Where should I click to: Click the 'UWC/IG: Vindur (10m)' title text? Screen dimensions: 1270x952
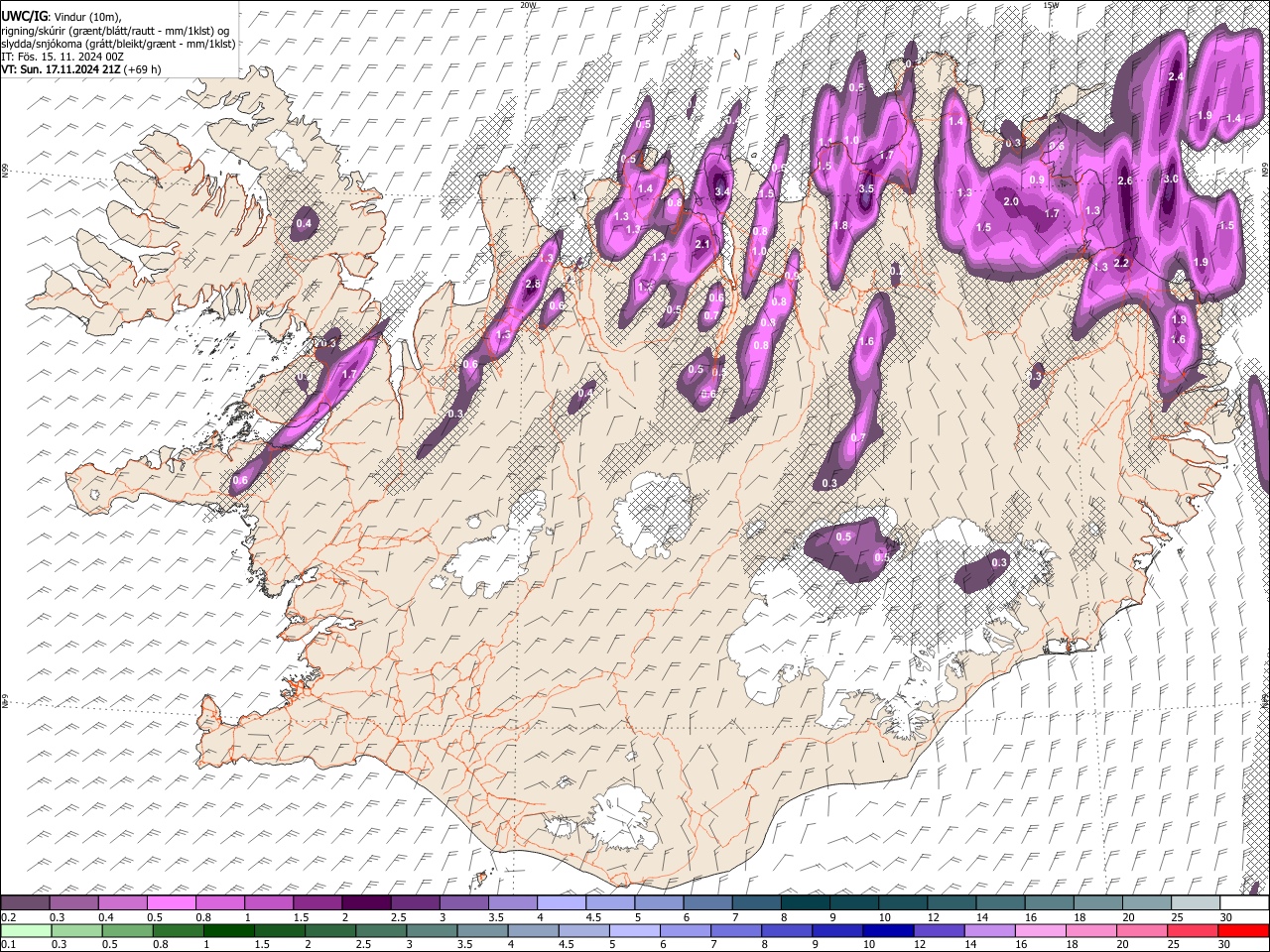click(x=61, y=16)
